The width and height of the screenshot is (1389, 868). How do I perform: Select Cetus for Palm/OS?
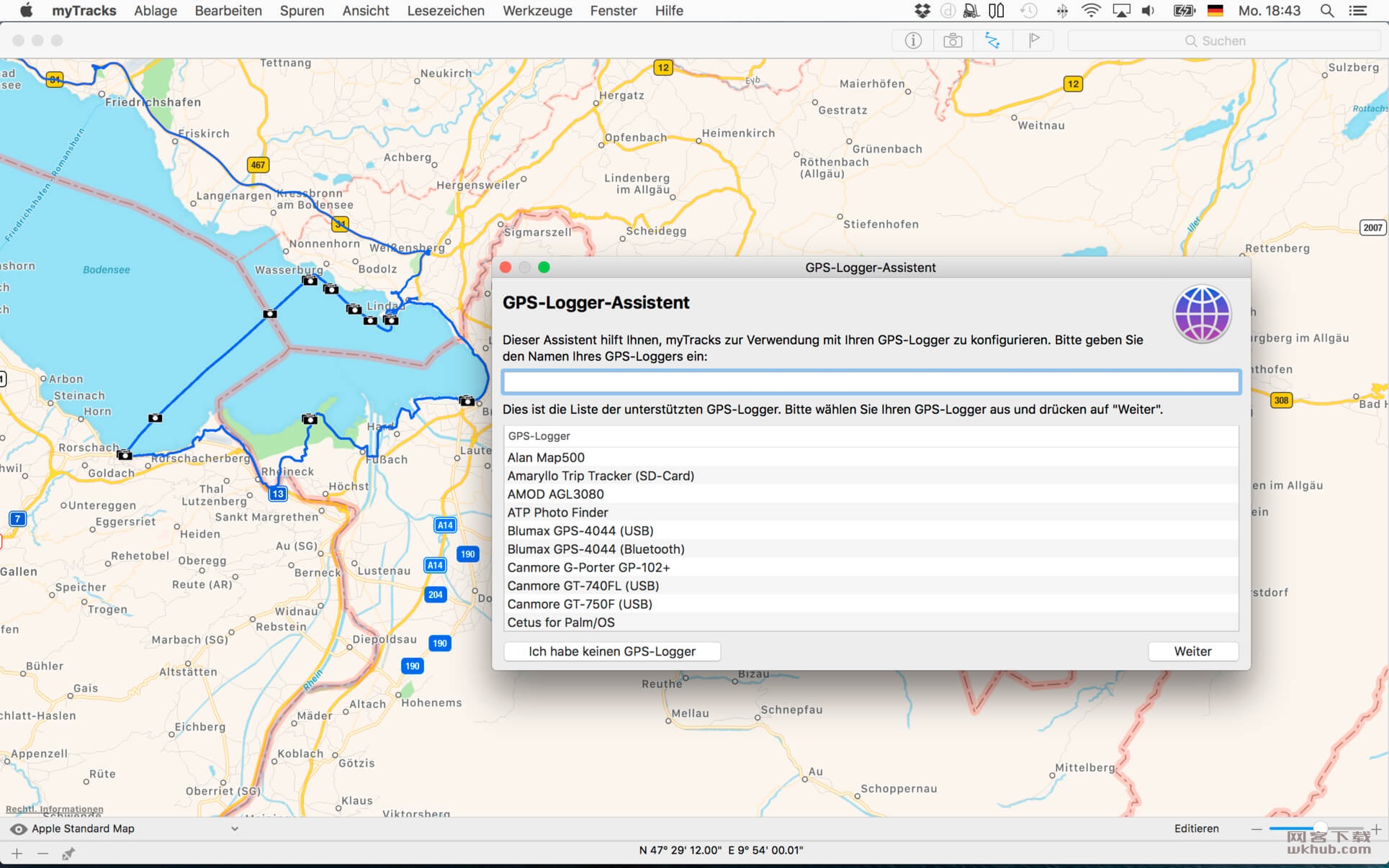[x=871, y=623]
